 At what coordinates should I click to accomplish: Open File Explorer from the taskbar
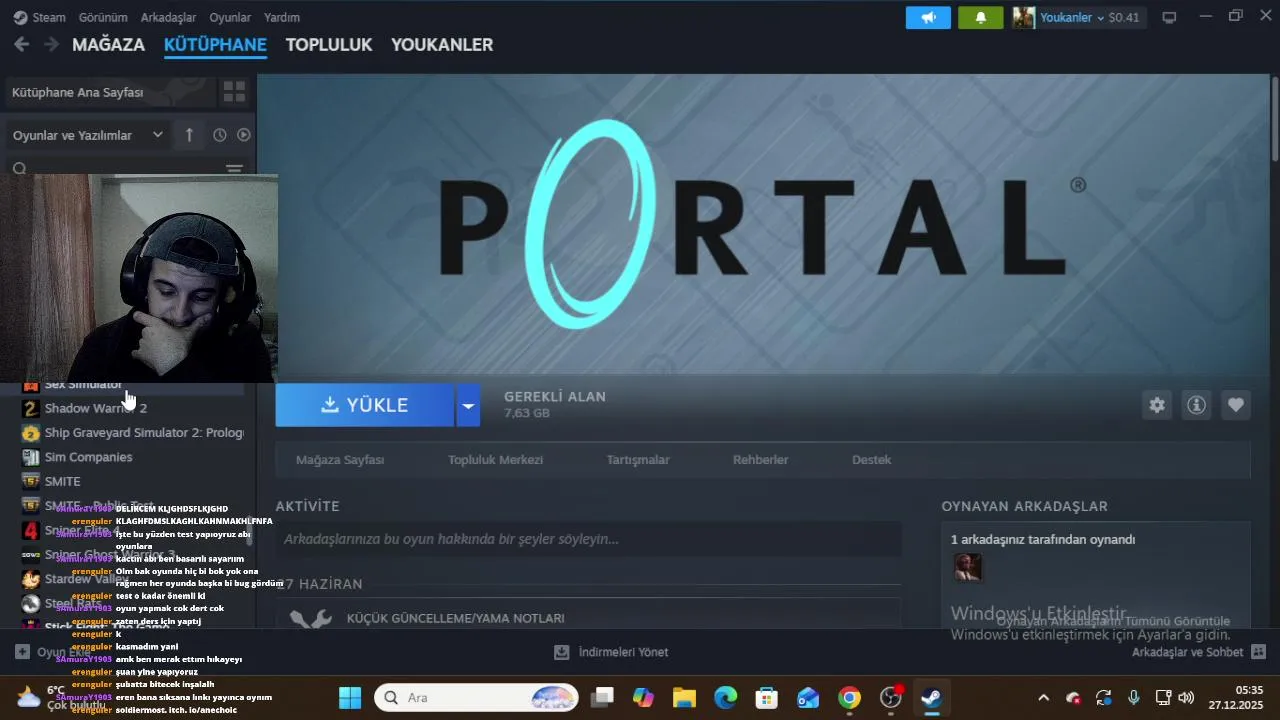click(684, 697)
